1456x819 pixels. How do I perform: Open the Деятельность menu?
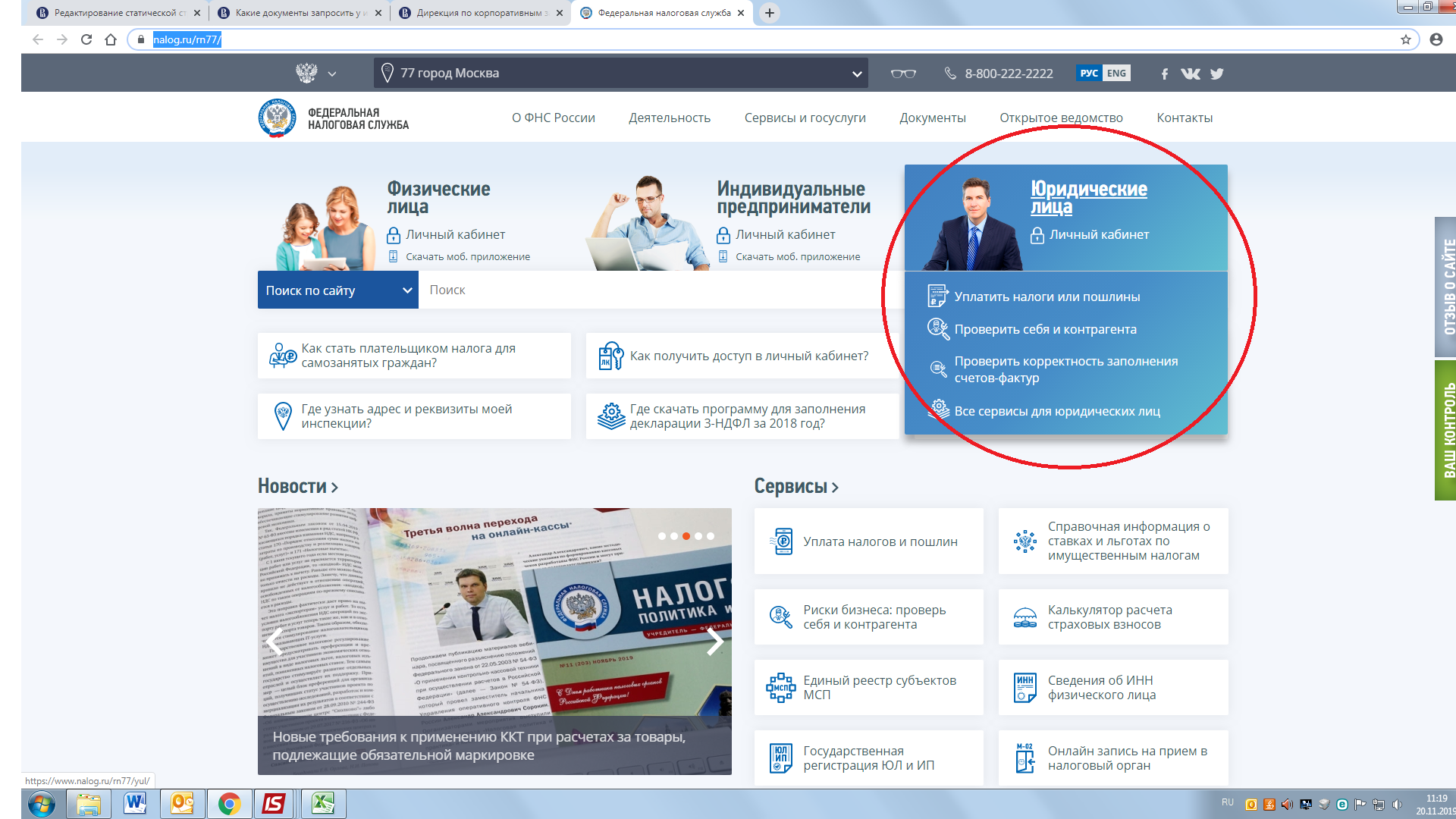click(x=669, y=118)
